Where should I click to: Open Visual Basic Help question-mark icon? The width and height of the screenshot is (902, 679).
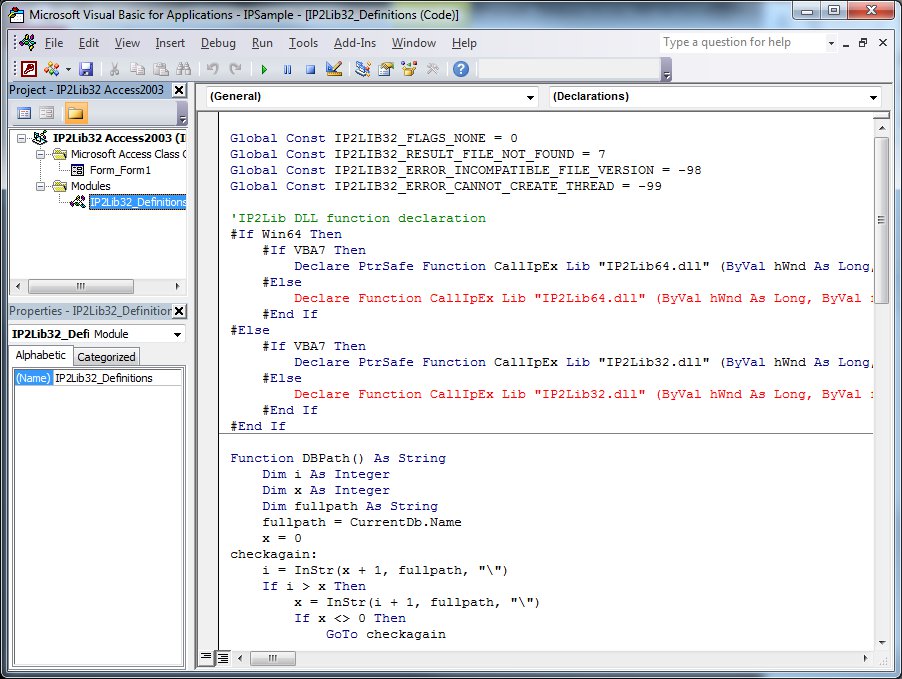(461, 69)
